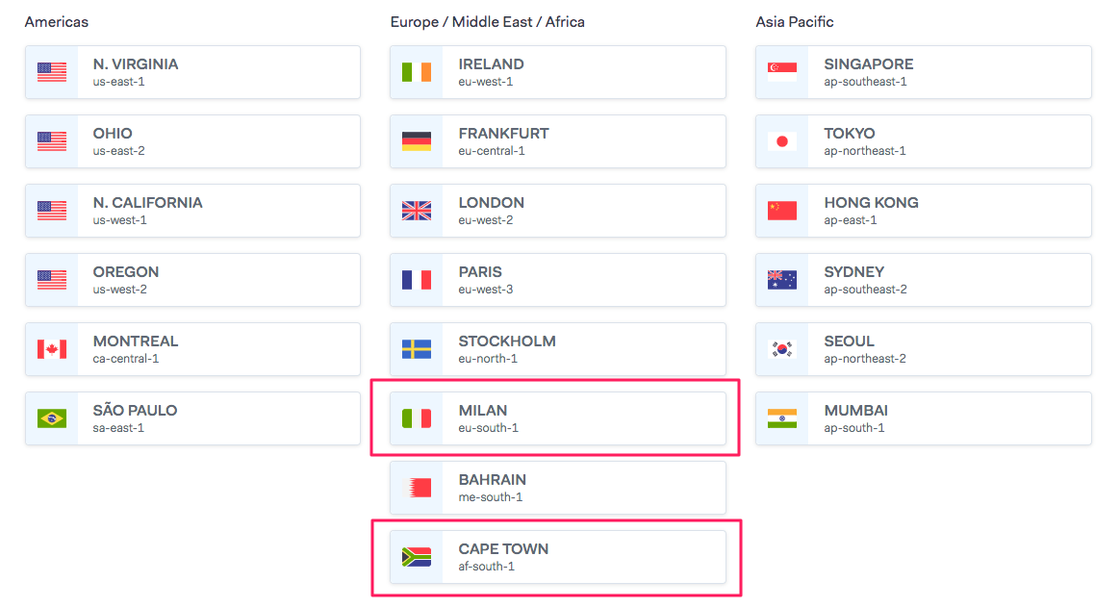Click the Canada flag icon beside Montreal
Image resolution: width=1120 pixels, height=607 pixels.
[x=51, y=349]
